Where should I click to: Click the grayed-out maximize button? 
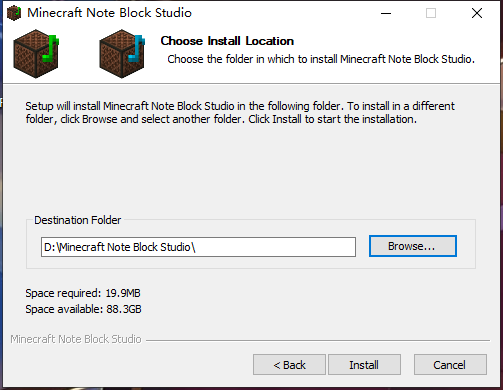(431, 13)
